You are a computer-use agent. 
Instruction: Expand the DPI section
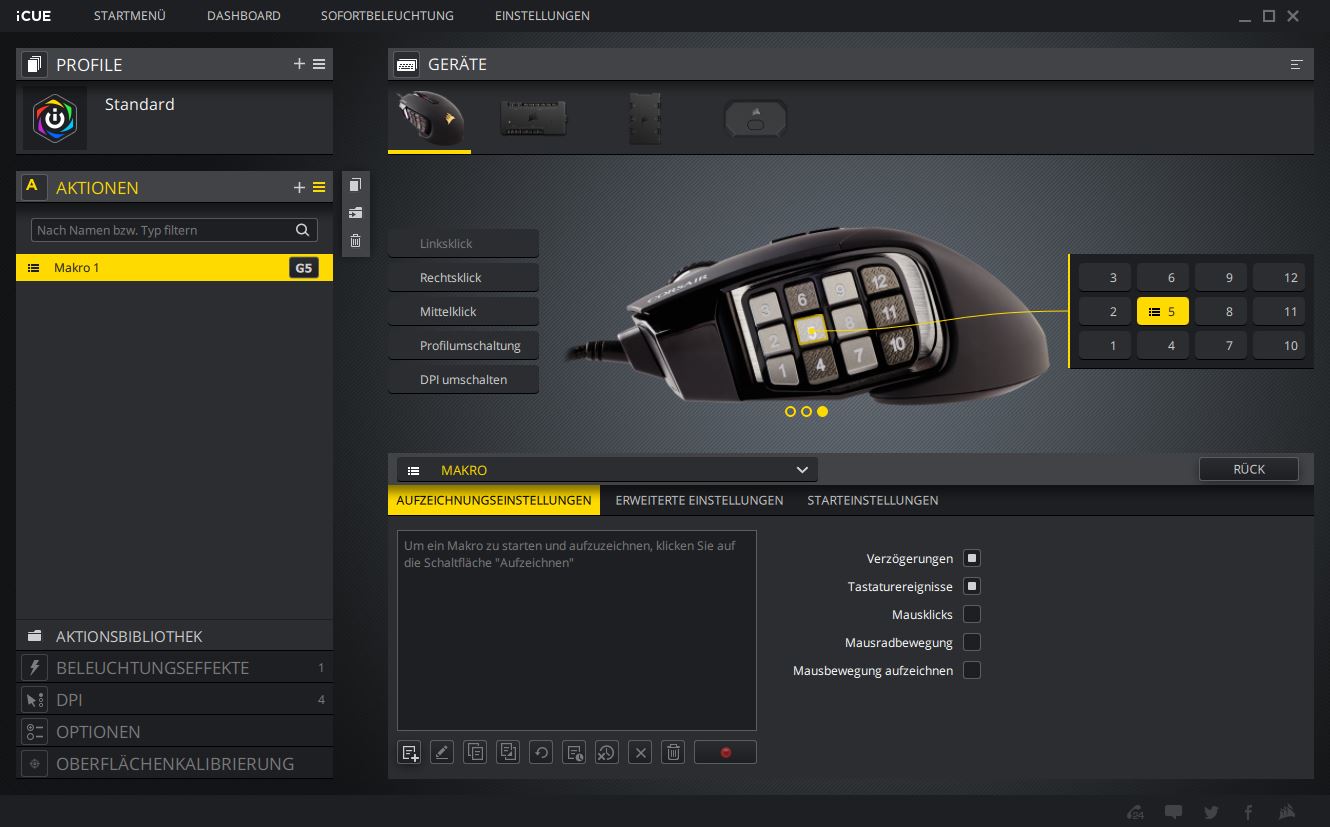click(174, 700)
